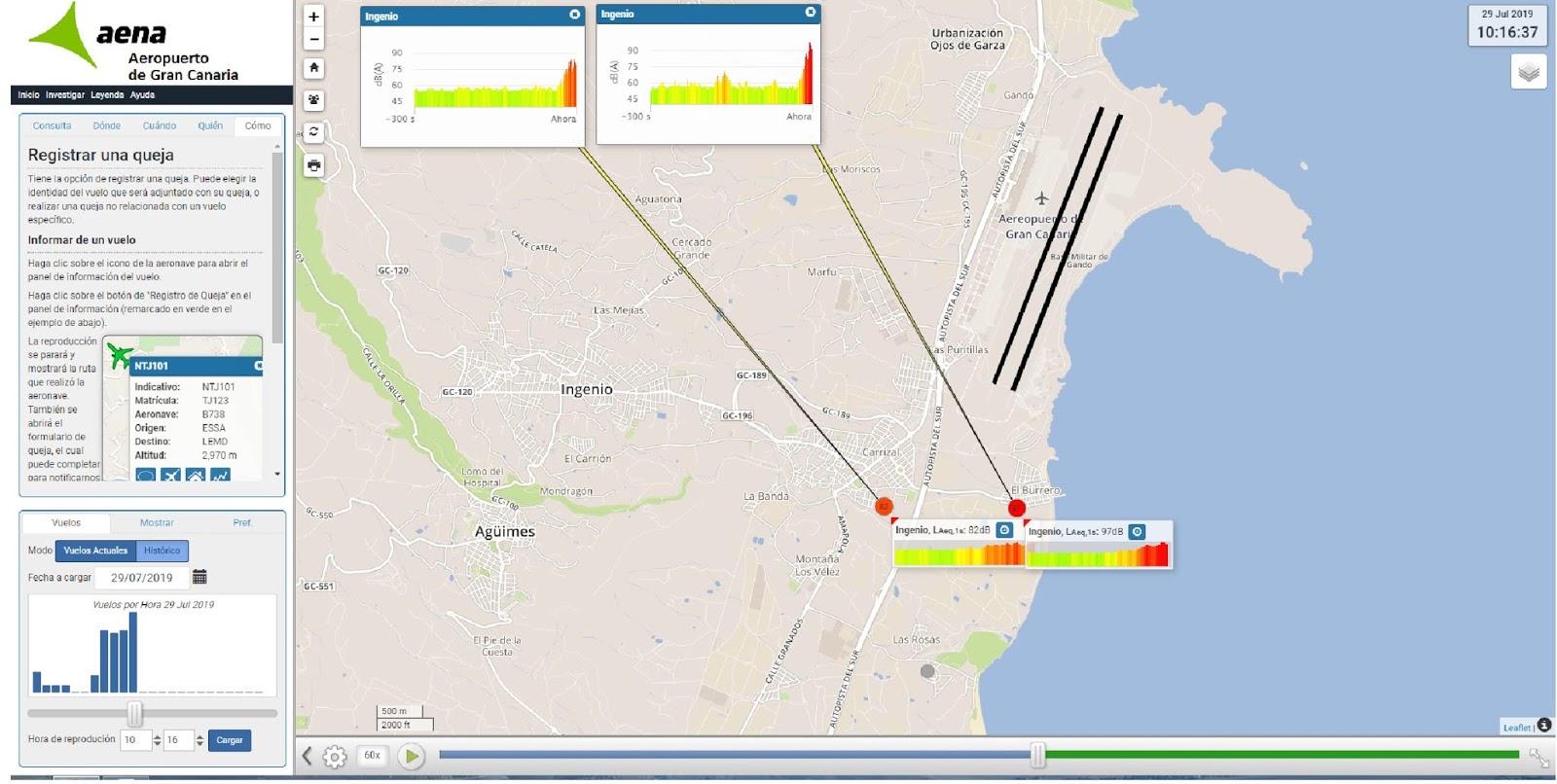Use the minutes stepper arrows
The height and width of the screenshot is (784, 1557).
[200, 740]
